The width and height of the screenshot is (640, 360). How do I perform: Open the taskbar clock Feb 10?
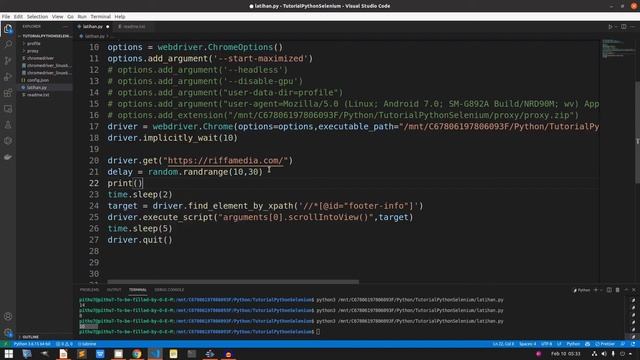coord(565,354)
